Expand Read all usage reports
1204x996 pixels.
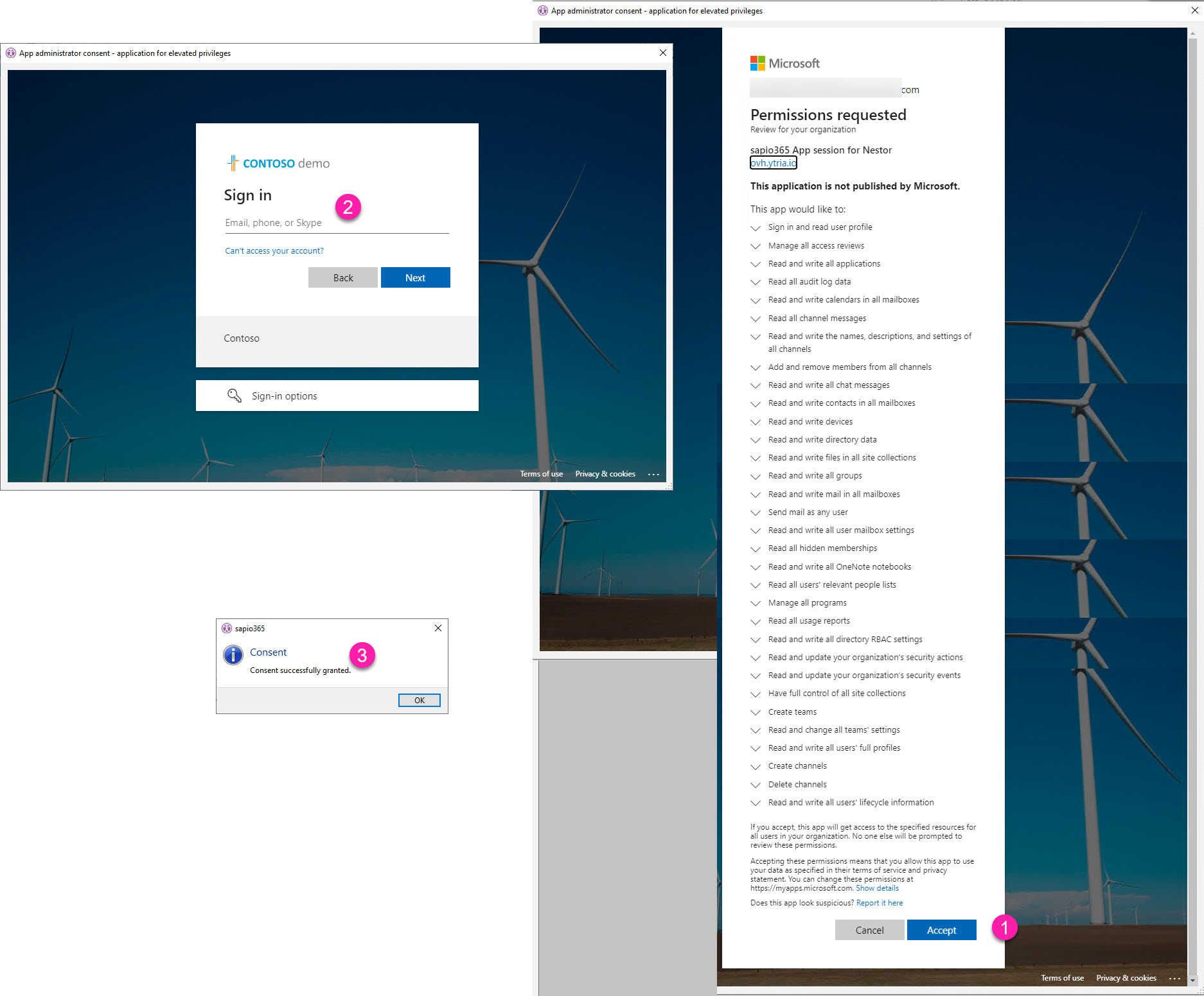pos(756,621)
